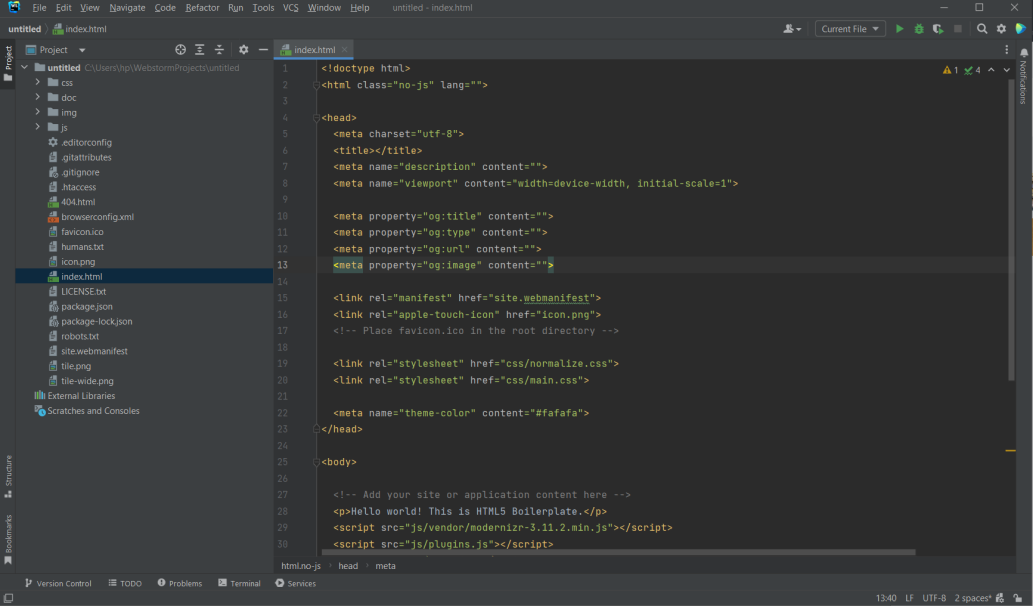1033x606 pixels.
Task: Open the Refactor menu
Action: [x=202, y=7]
